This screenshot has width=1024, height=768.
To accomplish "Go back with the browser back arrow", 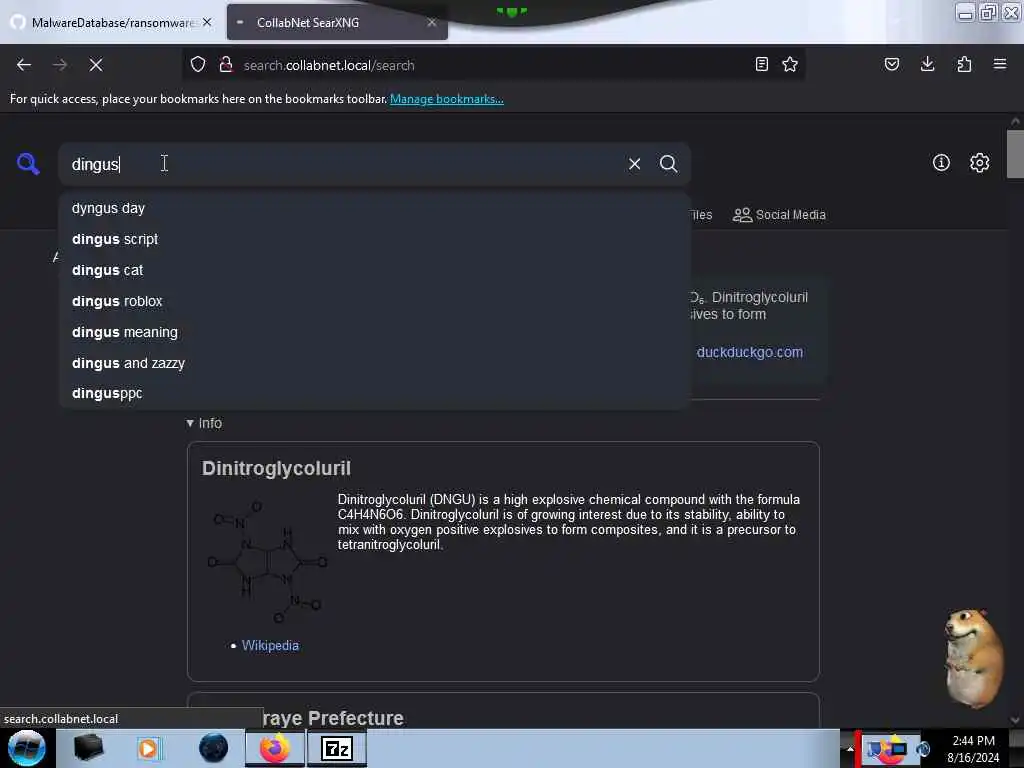I will [x=24, y=65].
